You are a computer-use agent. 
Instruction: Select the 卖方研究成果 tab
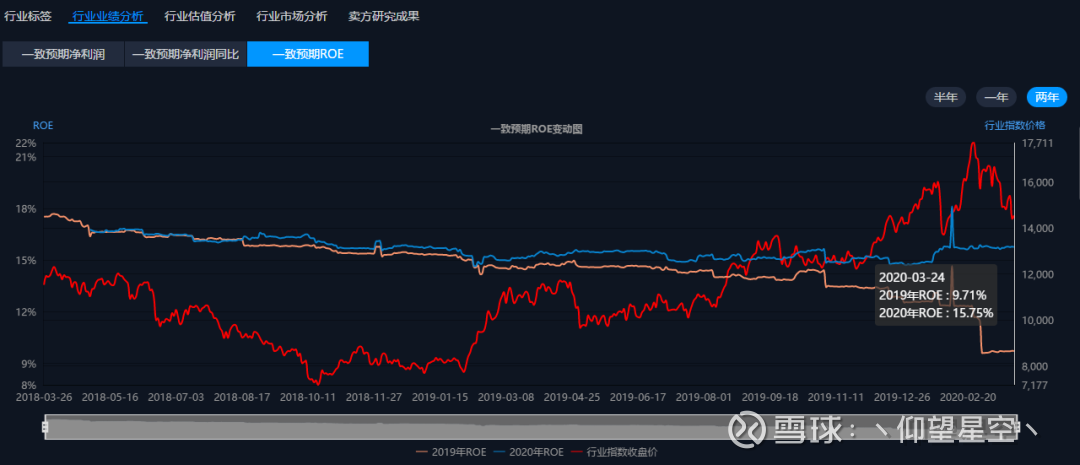point(384,17)
